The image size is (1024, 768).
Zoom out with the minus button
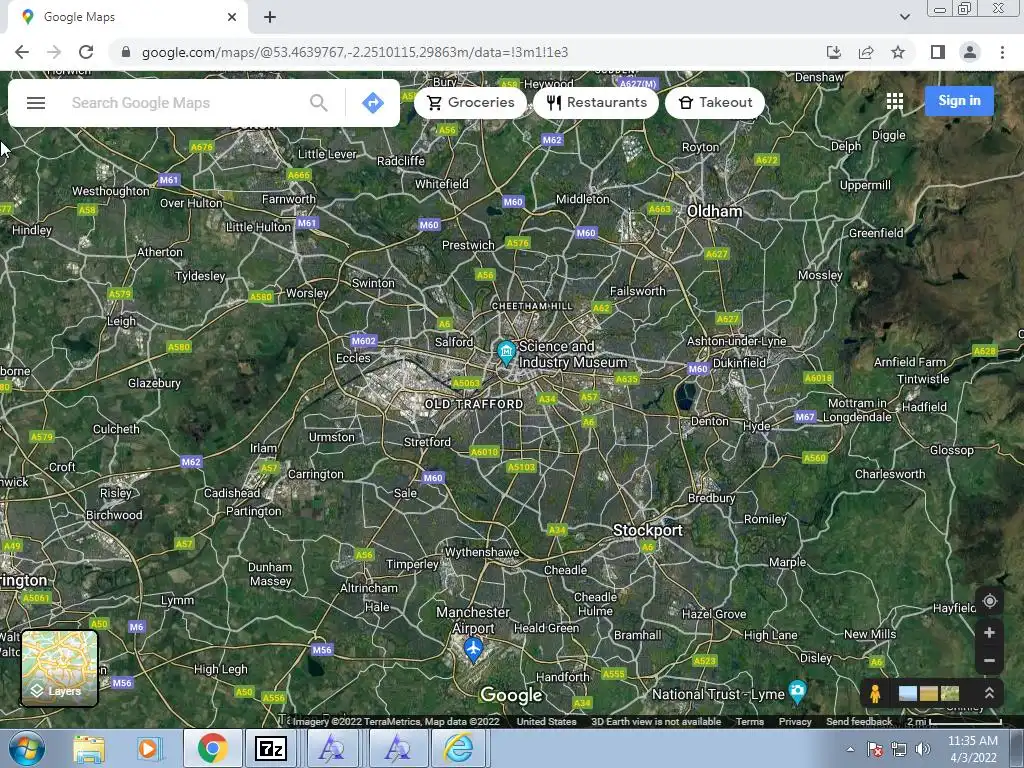click(x=989, y=660)
